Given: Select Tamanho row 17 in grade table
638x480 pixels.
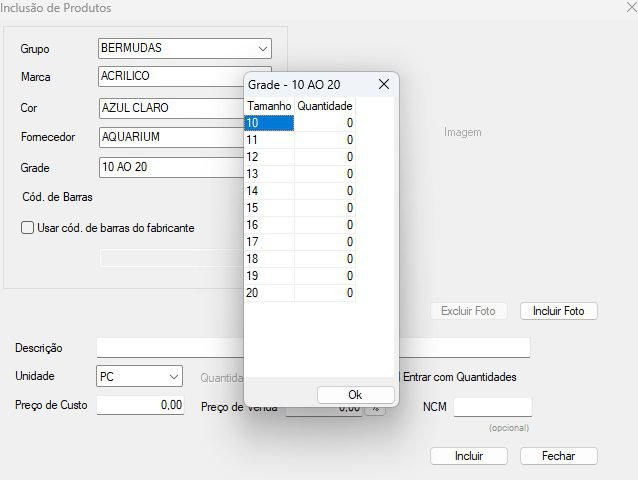Looking at the screenshot, I should (x=269, y=242).
